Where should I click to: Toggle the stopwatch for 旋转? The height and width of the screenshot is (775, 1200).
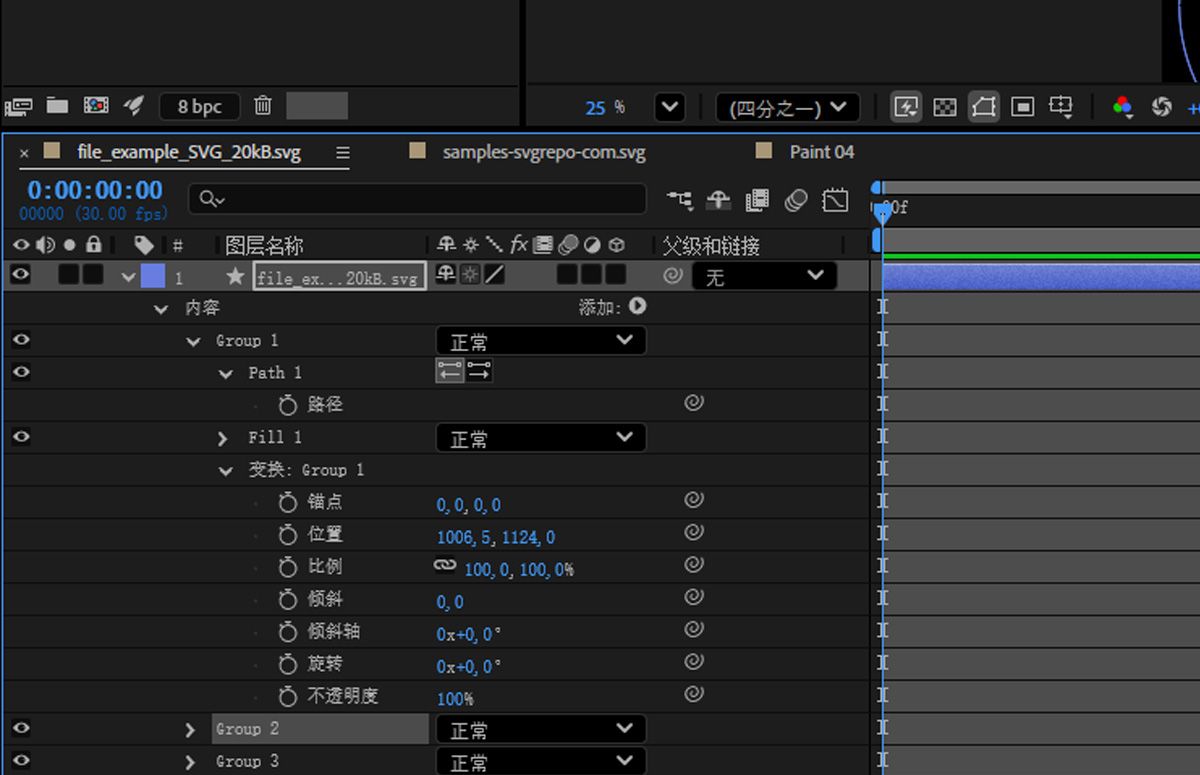pyautogui.click(x=288, y=664)
